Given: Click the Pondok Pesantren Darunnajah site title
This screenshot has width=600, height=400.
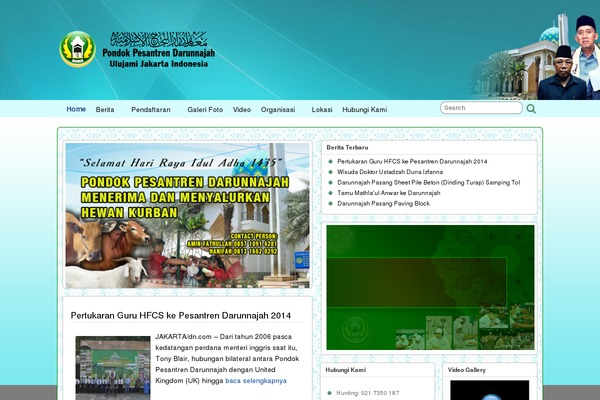Looking at the screenshot, I should pos(158,53).
